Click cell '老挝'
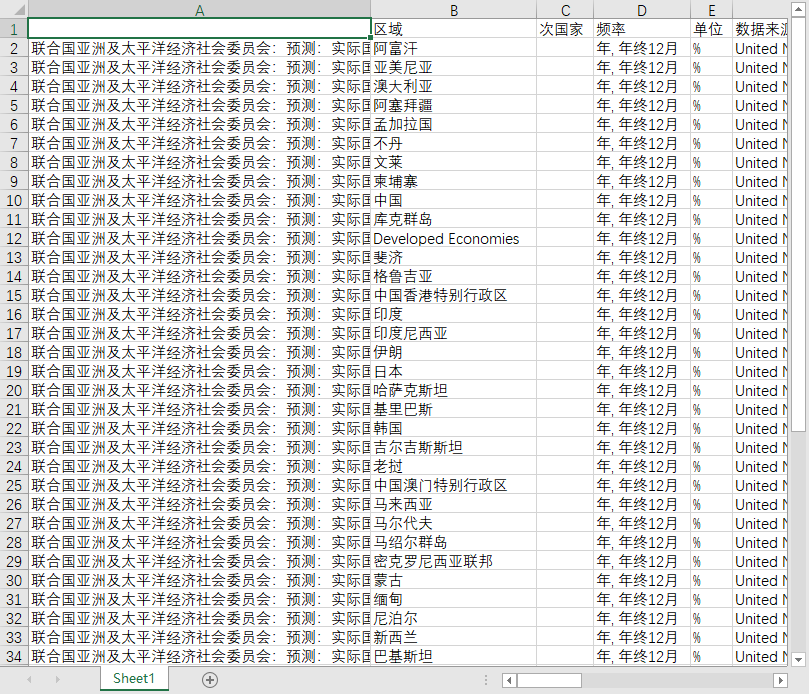The image size is (809, 694). pos(454,466)
